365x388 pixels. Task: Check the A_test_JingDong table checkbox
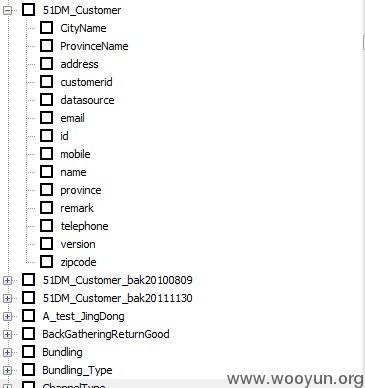[x=28, y=316]
